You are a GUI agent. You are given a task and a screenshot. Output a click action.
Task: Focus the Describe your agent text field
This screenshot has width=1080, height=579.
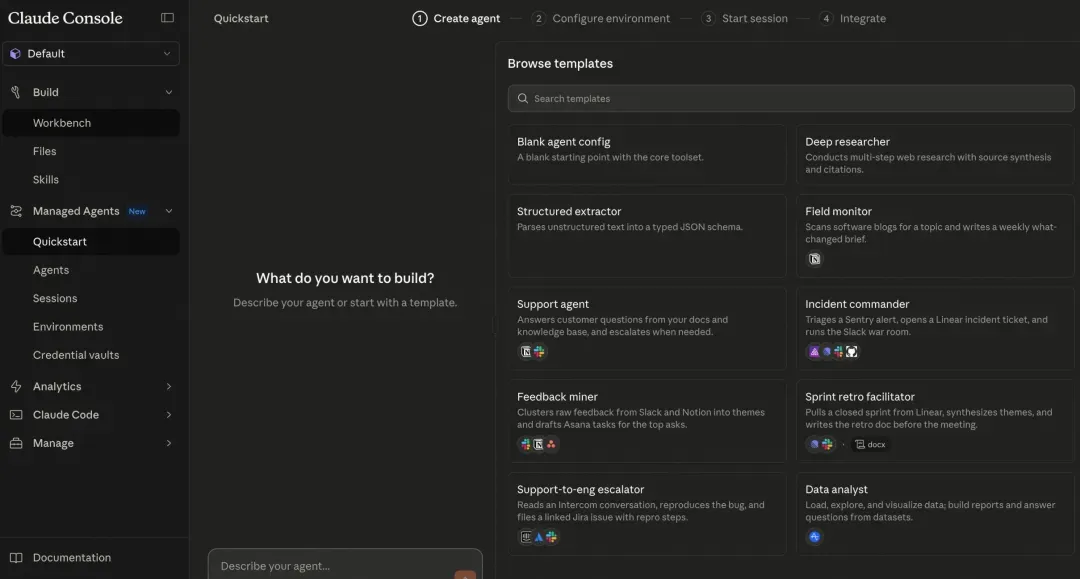[330, 566]
